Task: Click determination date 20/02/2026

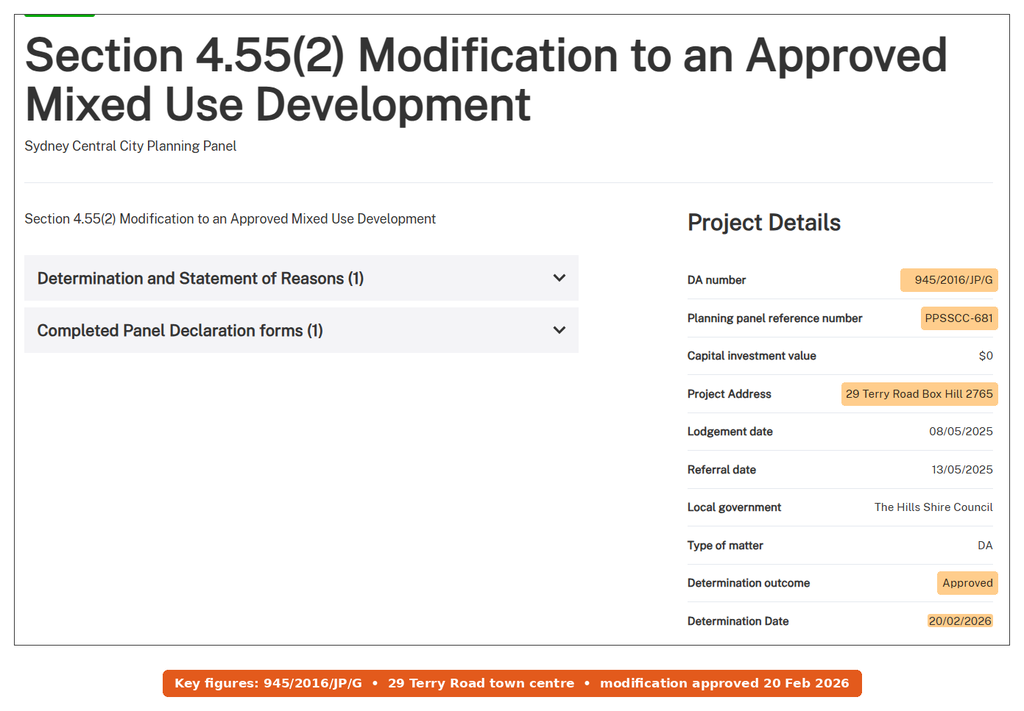Action: tap(960, 621)
